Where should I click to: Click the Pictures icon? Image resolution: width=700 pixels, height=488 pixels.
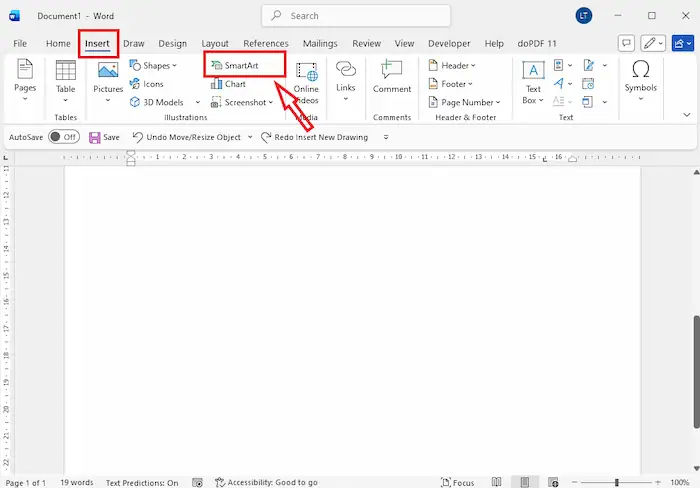pos(108,77)
